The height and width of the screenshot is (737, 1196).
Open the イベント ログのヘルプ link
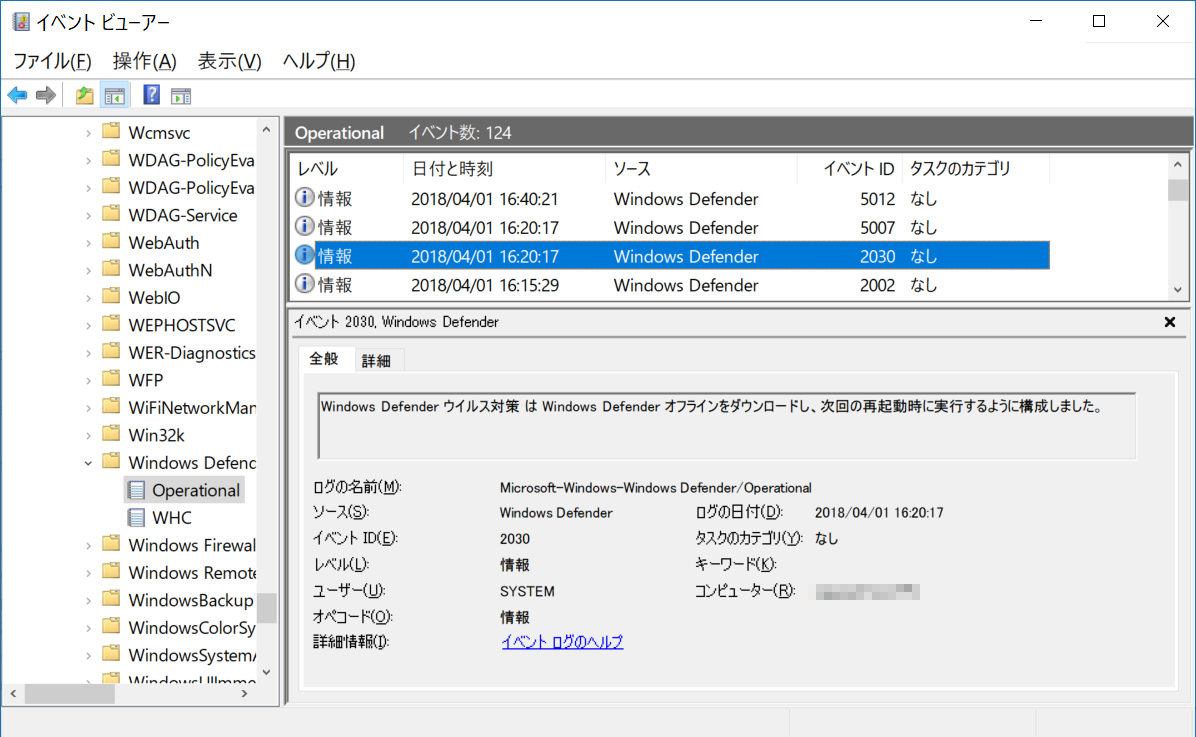pyautogui.click(x=562, y=642)
